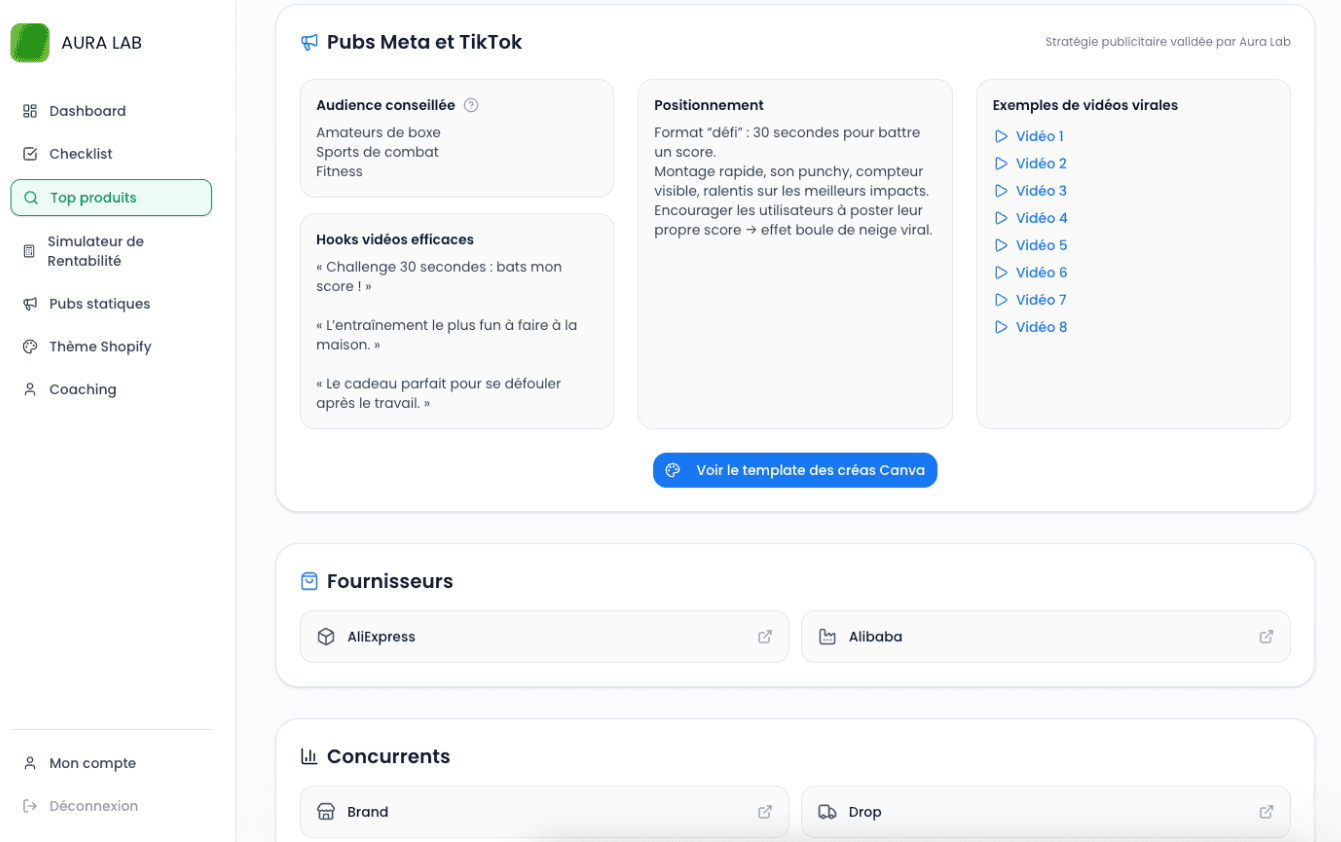This screenshot has width=1341, height=842.
Task: Go to Checklist in sidebar
Action: click(80, 154)
